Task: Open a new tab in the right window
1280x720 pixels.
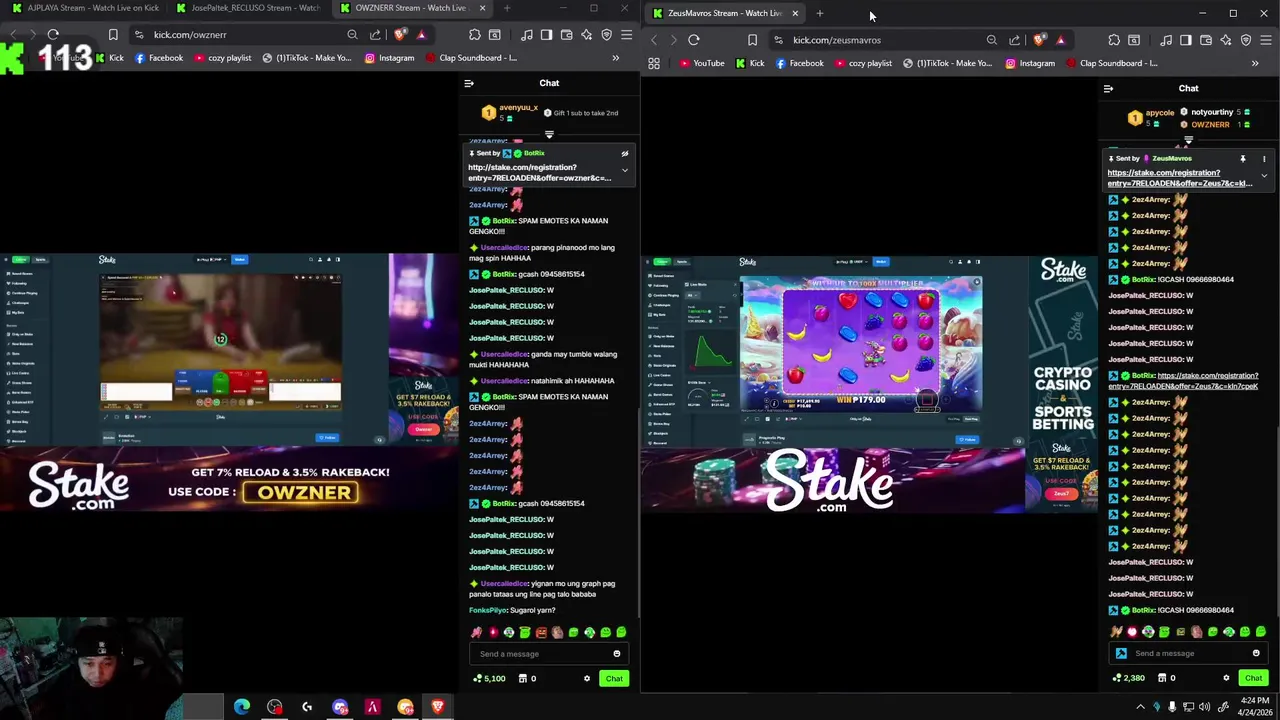Action: tap(820, 13)
